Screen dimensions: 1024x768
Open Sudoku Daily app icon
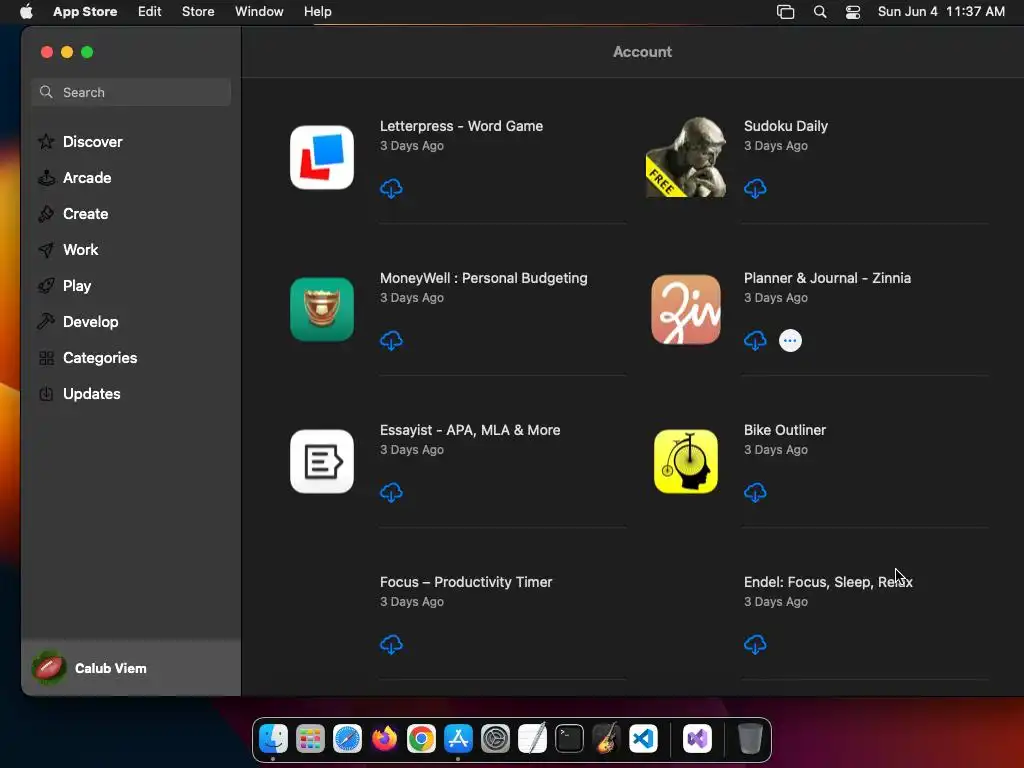pos(686,157)
